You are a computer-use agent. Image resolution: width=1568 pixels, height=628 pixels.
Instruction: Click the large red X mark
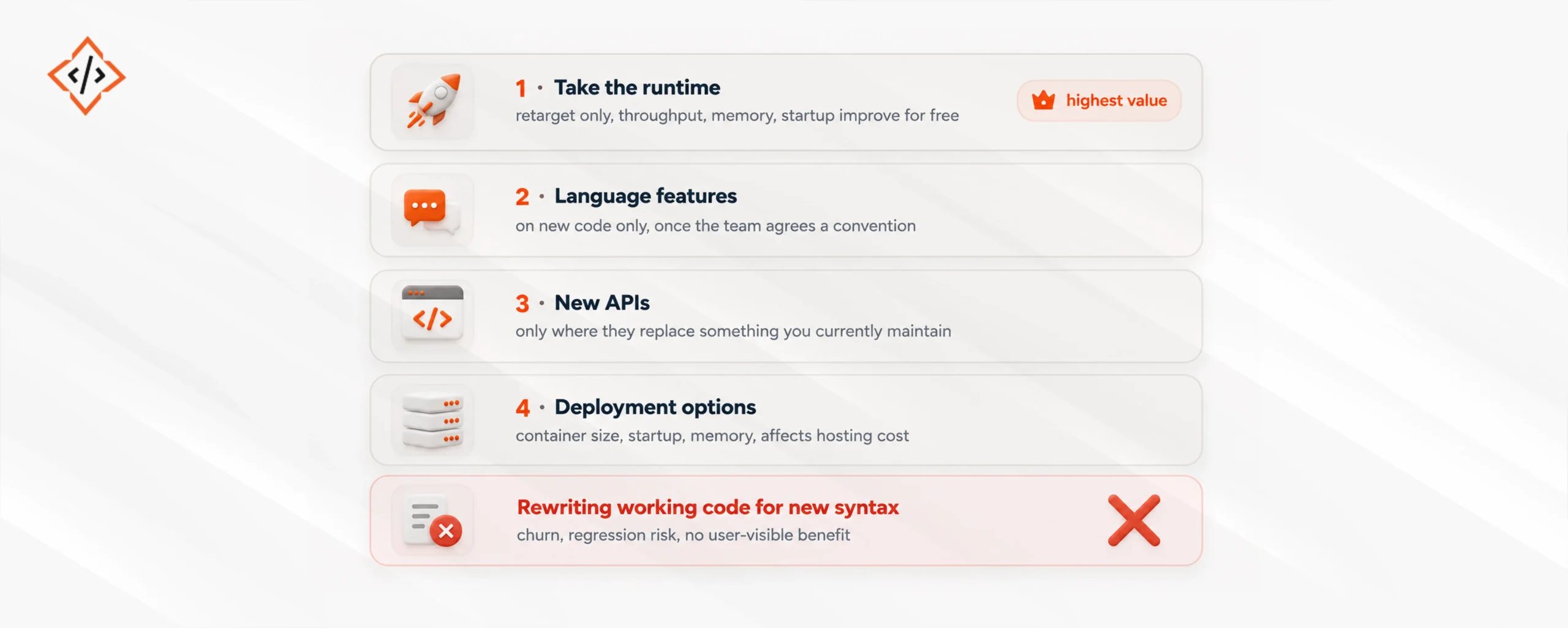pos(1134,520)
